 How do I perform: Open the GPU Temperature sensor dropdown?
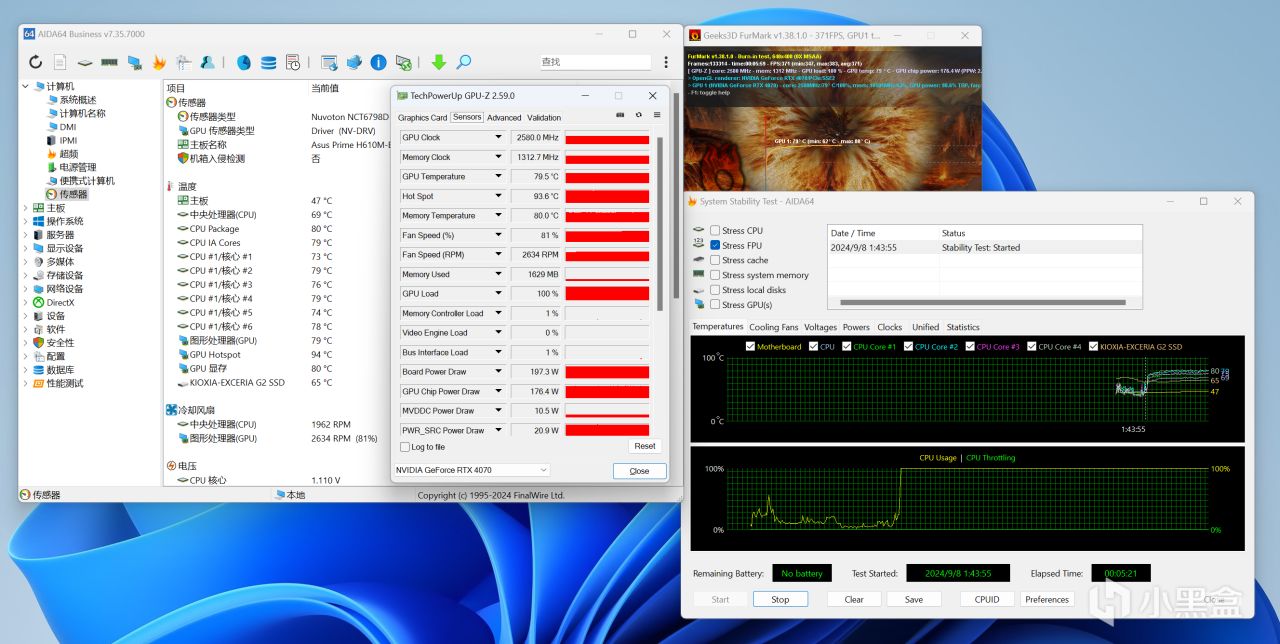tap(499, 177)
